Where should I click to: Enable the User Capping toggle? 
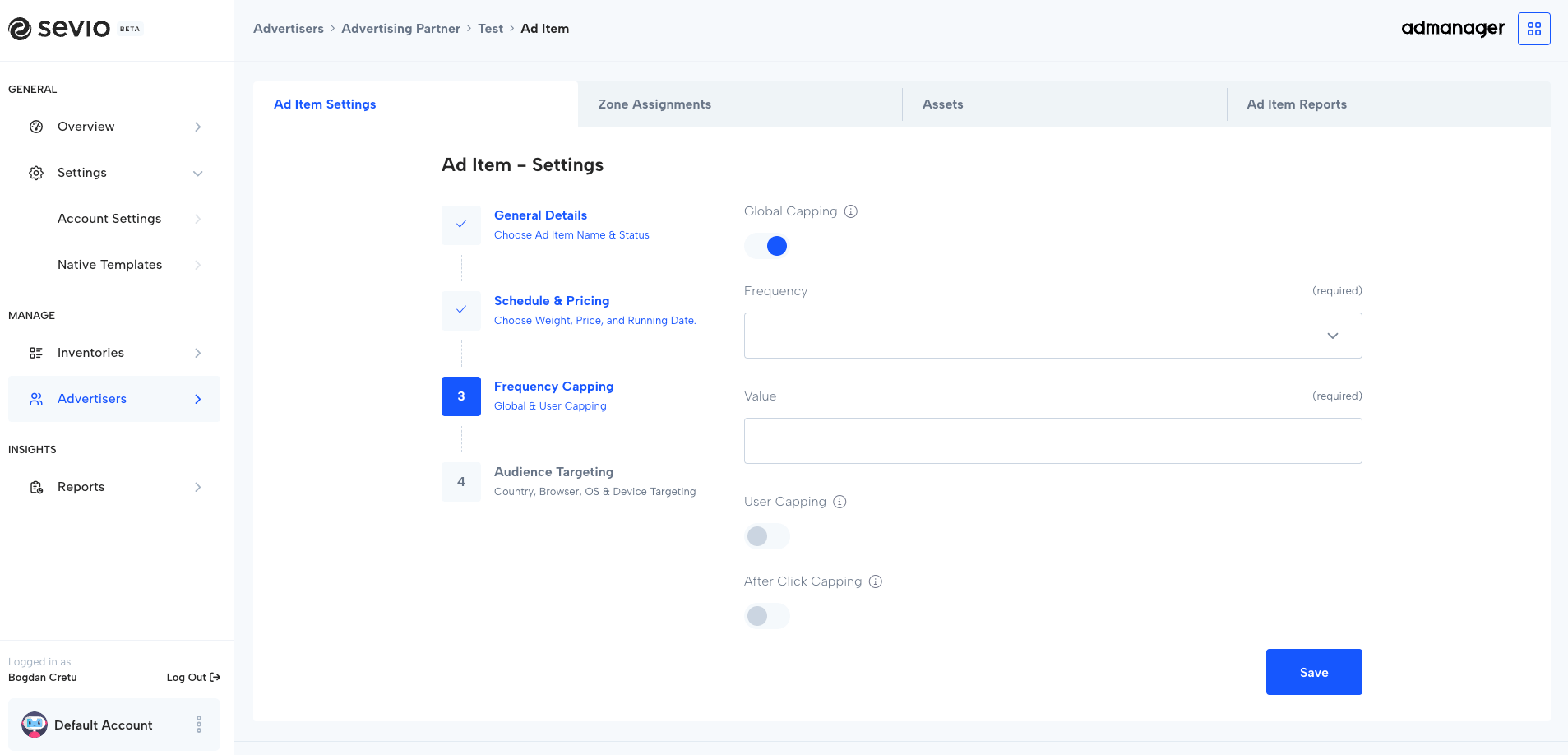tap(766, 536)
